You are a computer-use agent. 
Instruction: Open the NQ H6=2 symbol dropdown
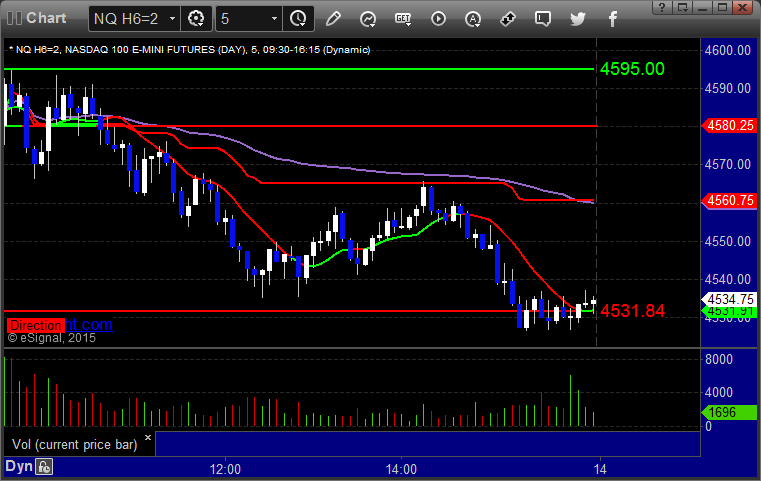tap(172, 19)
